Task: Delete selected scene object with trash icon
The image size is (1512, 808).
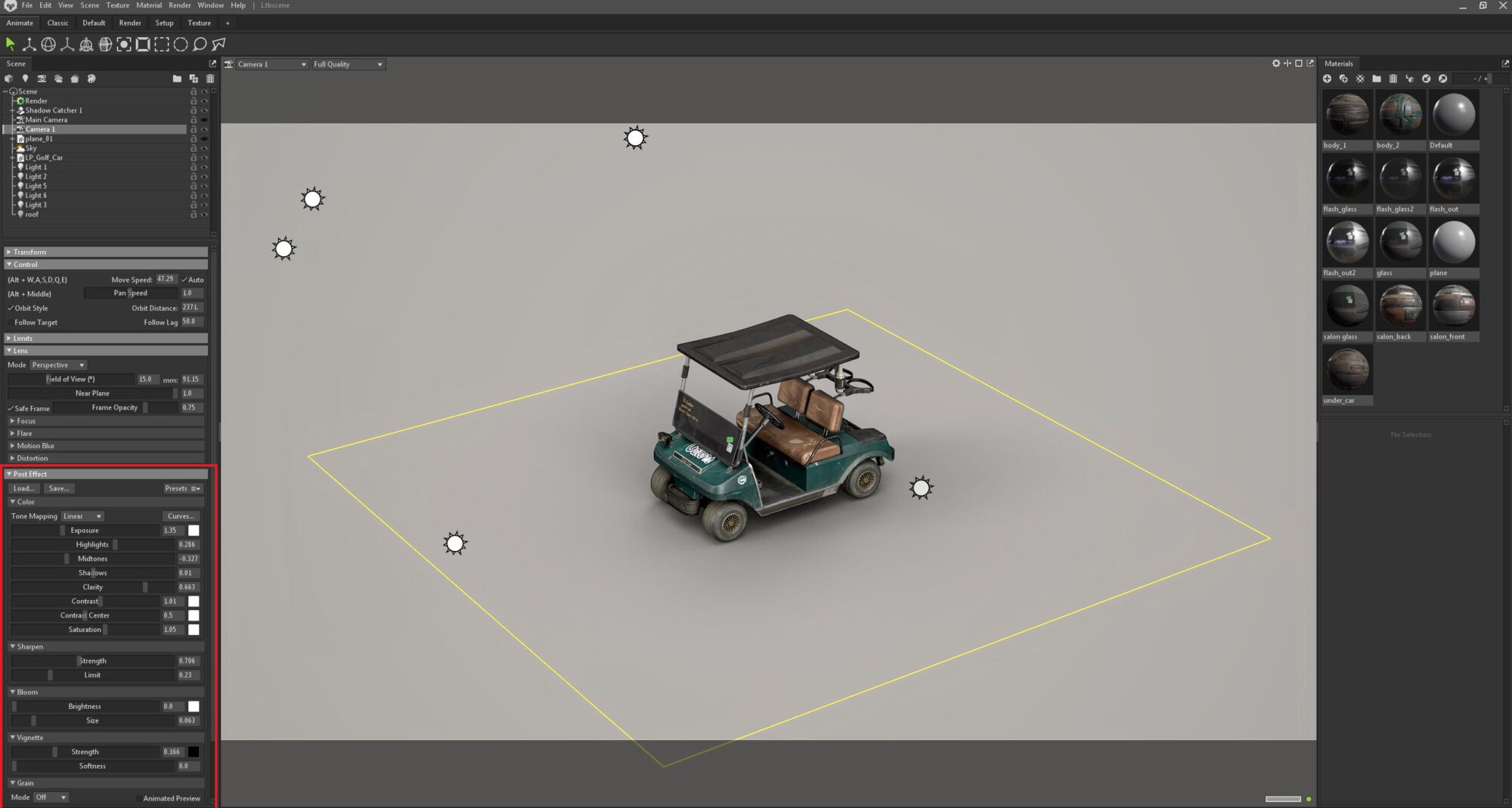Action: pos(210,79)
